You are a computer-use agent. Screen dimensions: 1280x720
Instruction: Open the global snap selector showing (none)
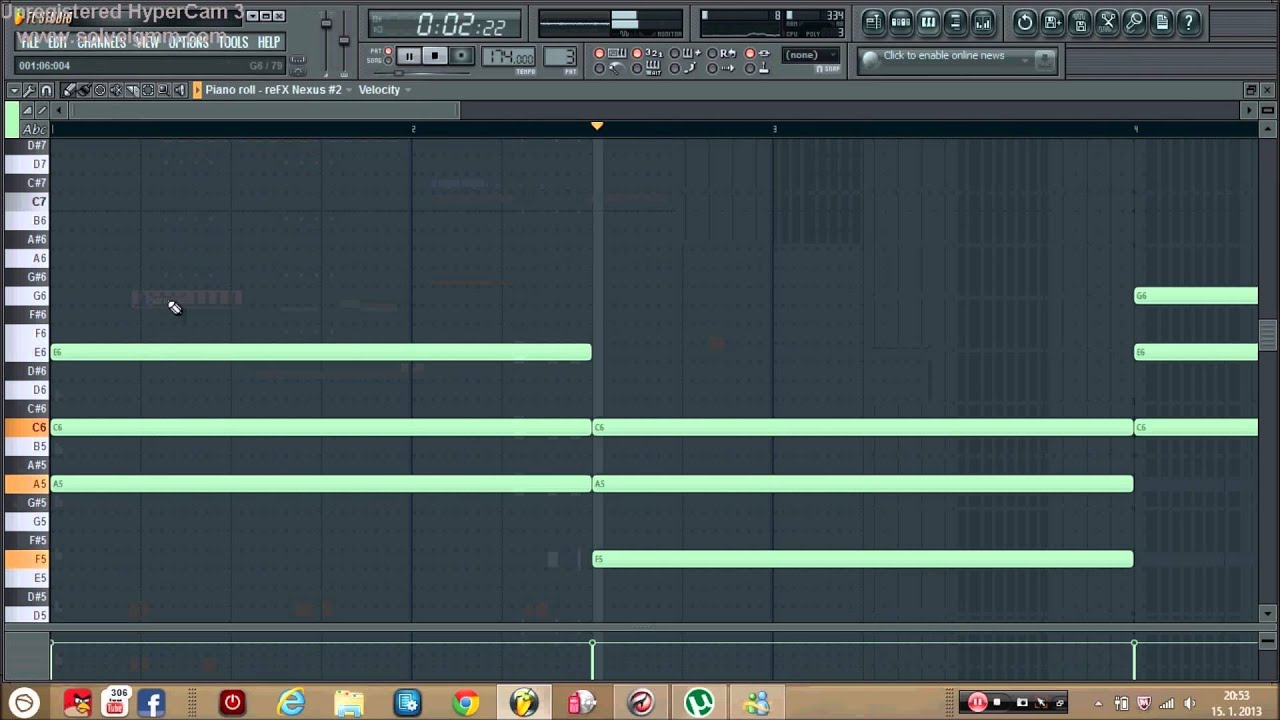(x=810, y=55)
